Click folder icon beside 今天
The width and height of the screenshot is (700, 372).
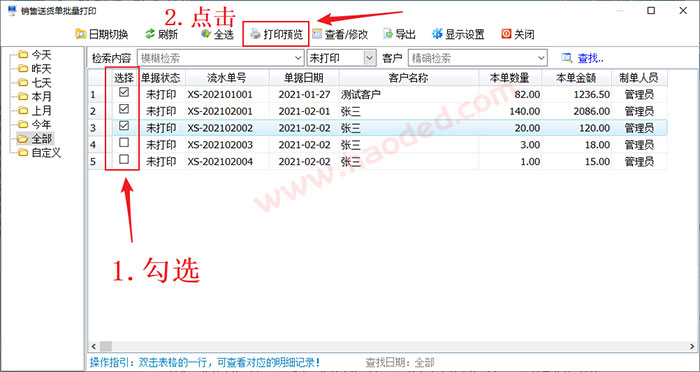point(23,55)
